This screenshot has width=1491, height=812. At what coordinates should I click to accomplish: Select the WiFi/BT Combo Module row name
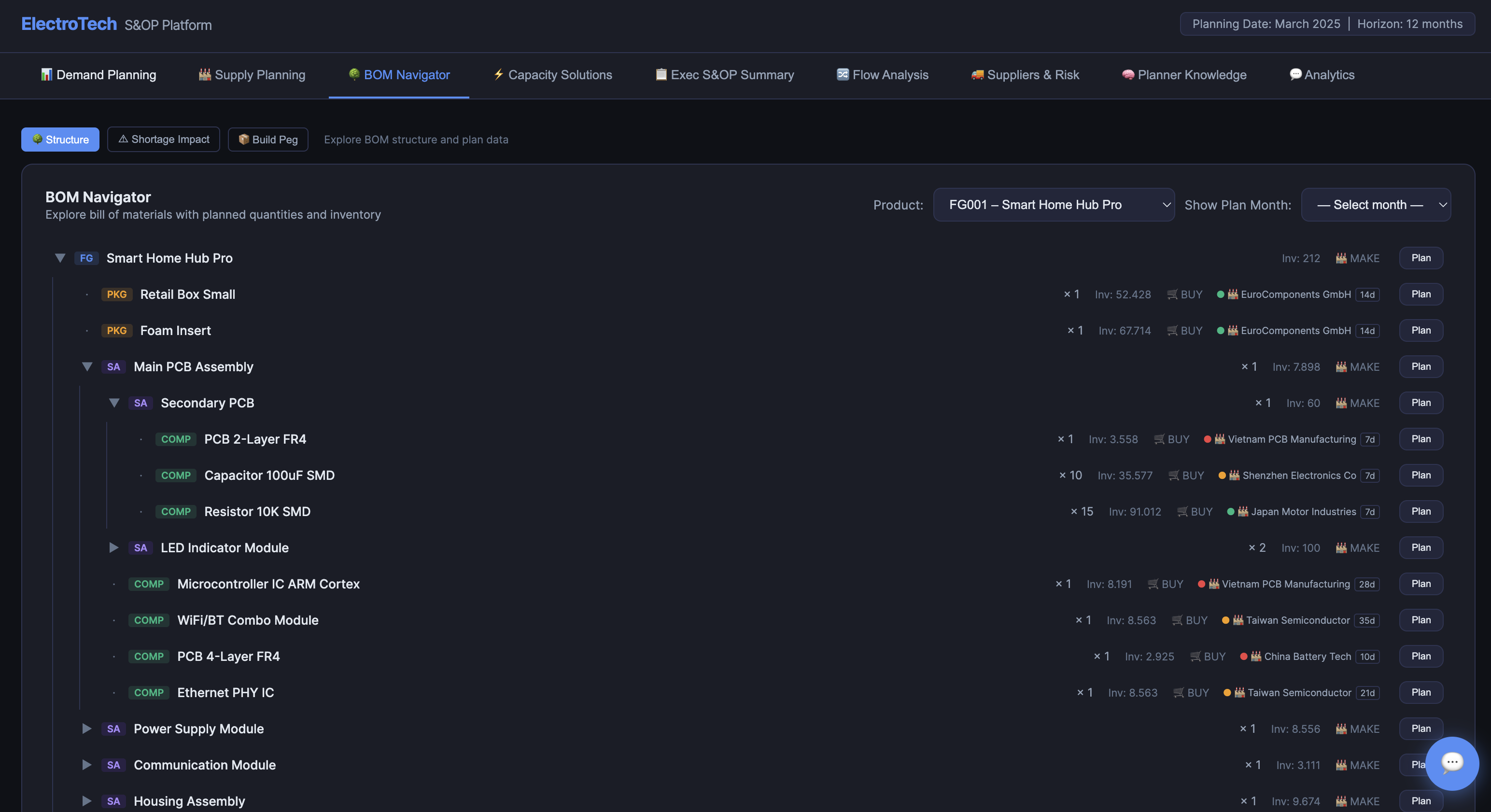248,620
